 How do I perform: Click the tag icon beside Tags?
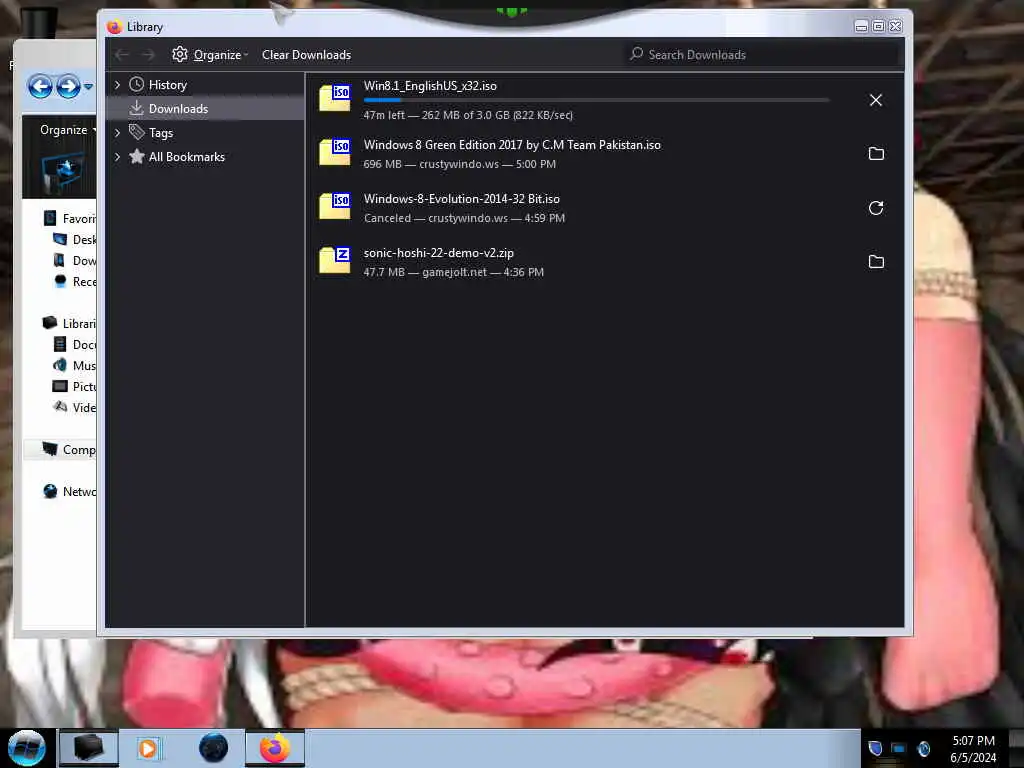tap(136, 132)
